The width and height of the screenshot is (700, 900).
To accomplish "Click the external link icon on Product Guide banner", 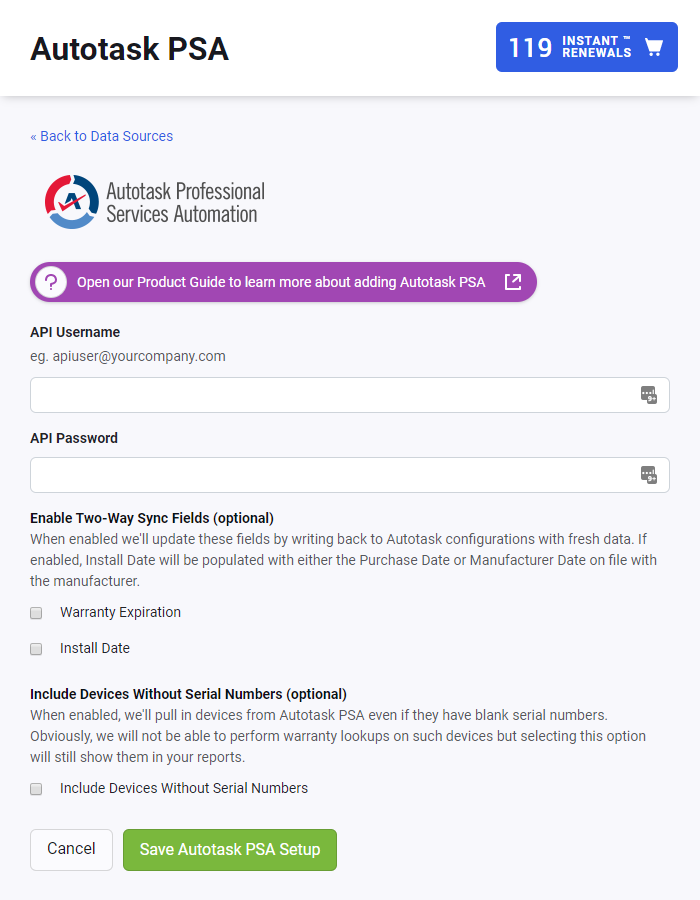I will click(x=513, y=282).
